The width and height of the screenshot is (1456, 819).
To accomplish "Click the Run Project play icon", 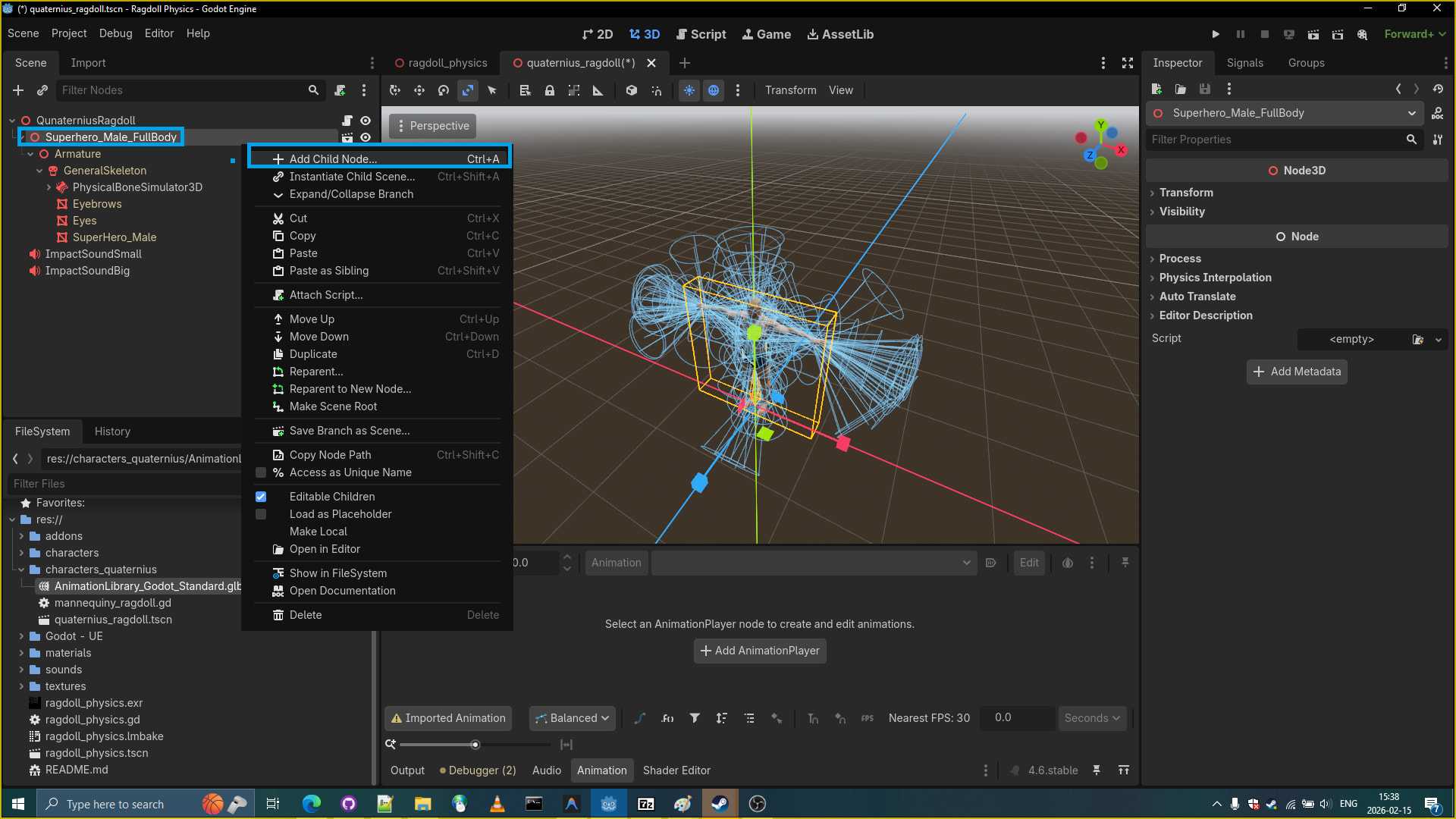I will pos(1216,34).
